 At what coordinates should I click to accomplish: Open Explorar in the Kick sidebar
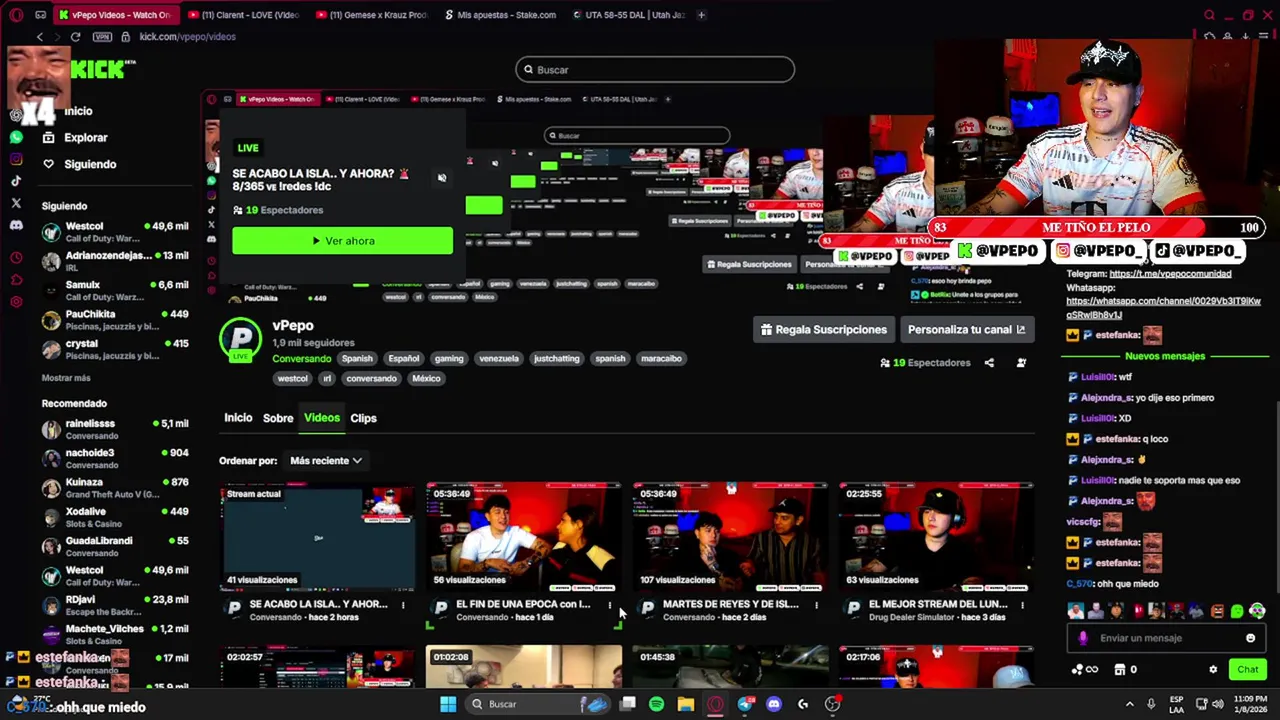(74, 138)
